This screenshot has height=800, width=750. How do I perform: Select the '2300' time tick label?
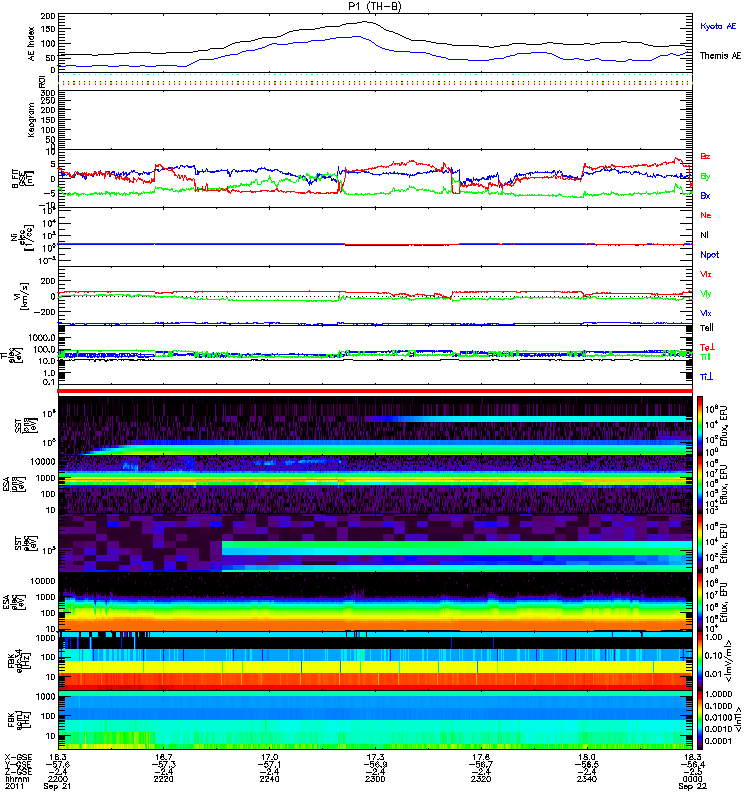tap(375, 779)
